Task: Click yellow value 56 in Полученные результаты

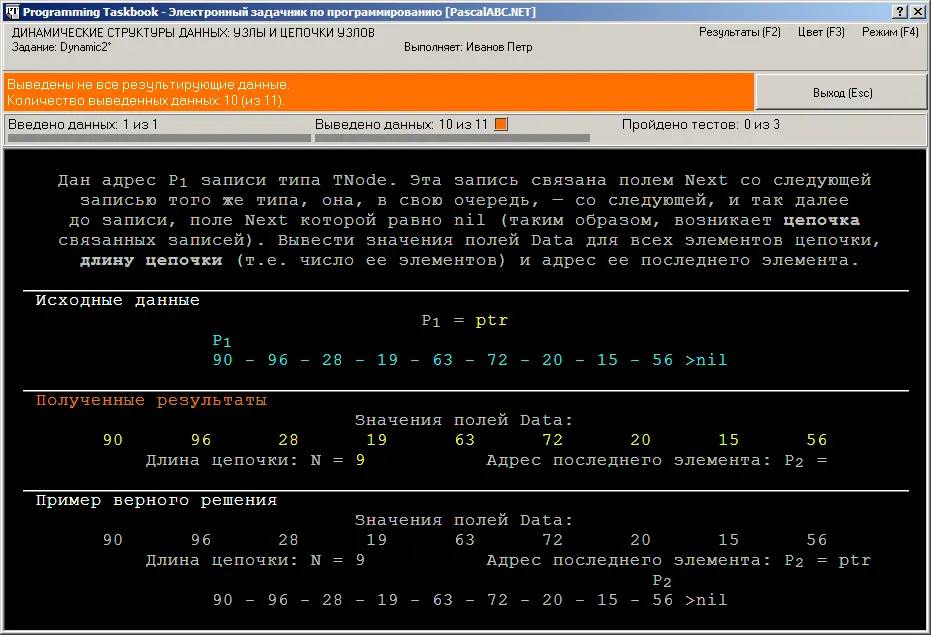Action: (816, 440)
